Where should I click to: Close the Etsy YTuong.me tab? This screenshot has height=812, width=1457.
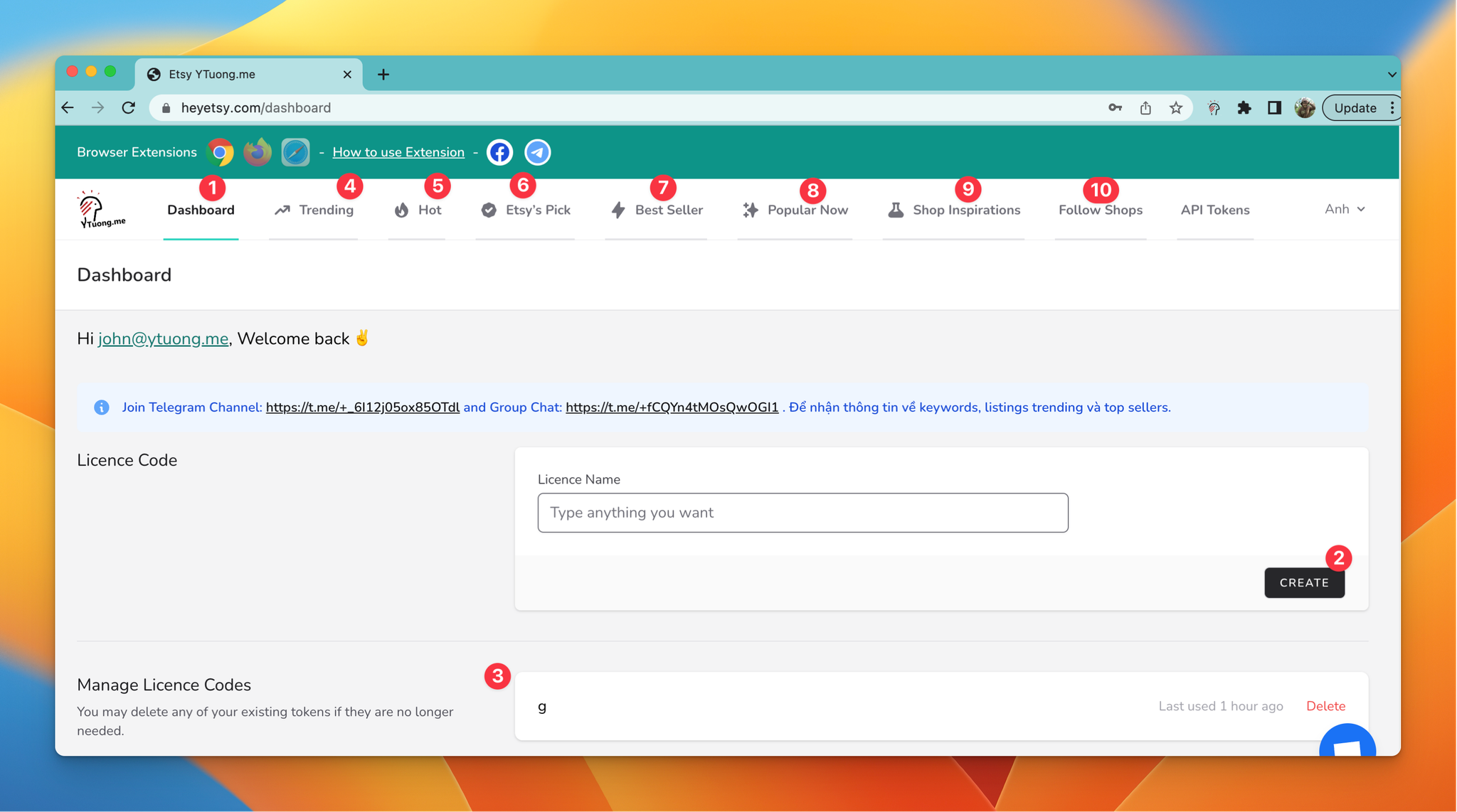point(347,74)
